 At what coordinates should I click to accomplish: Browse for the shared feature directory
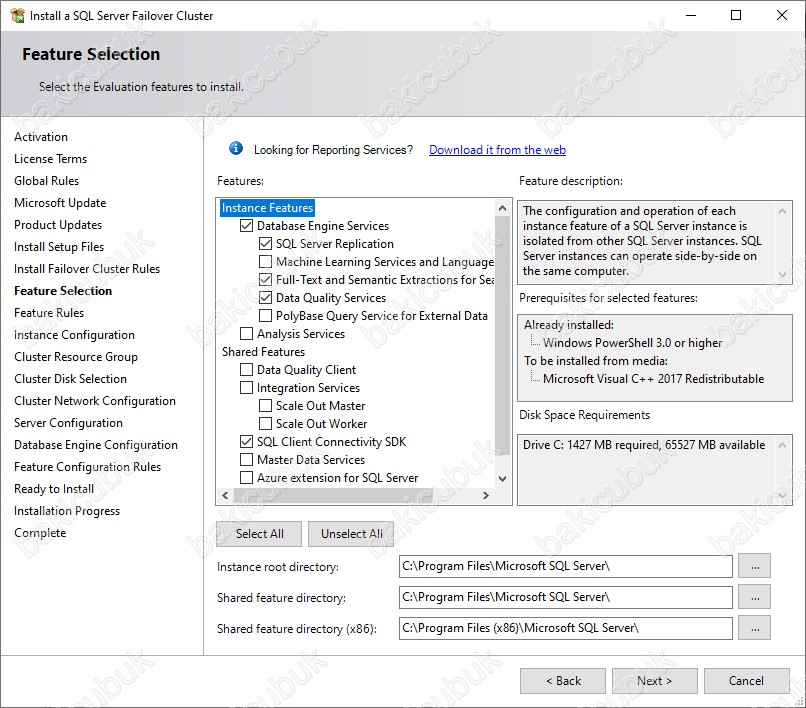[754, 598]
